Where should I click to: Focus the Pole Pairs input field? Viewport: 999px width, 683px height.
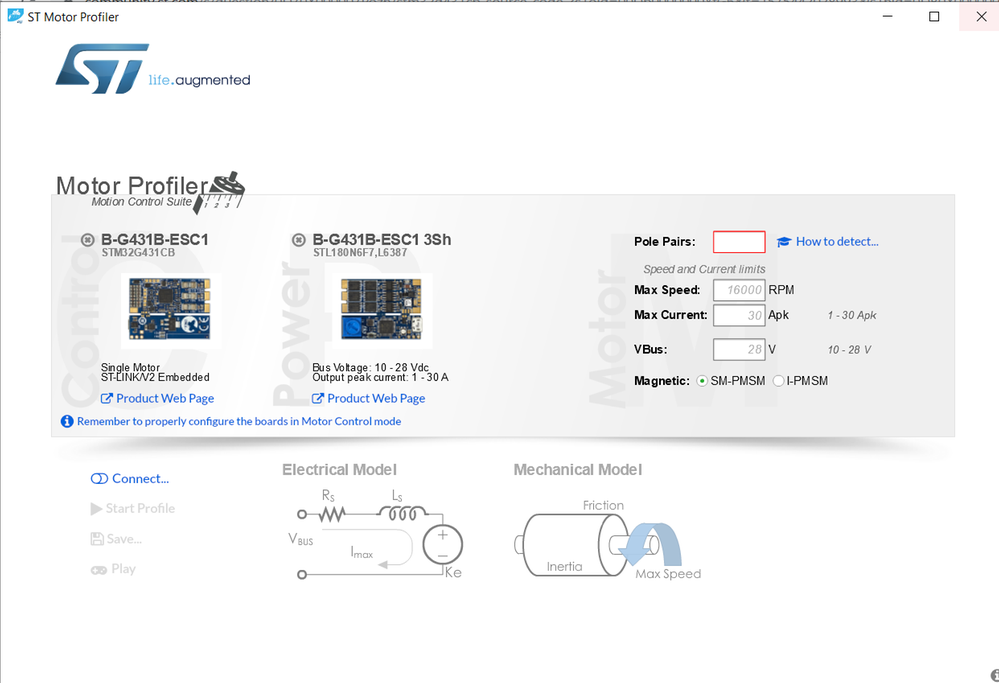[x=739, y=242]
